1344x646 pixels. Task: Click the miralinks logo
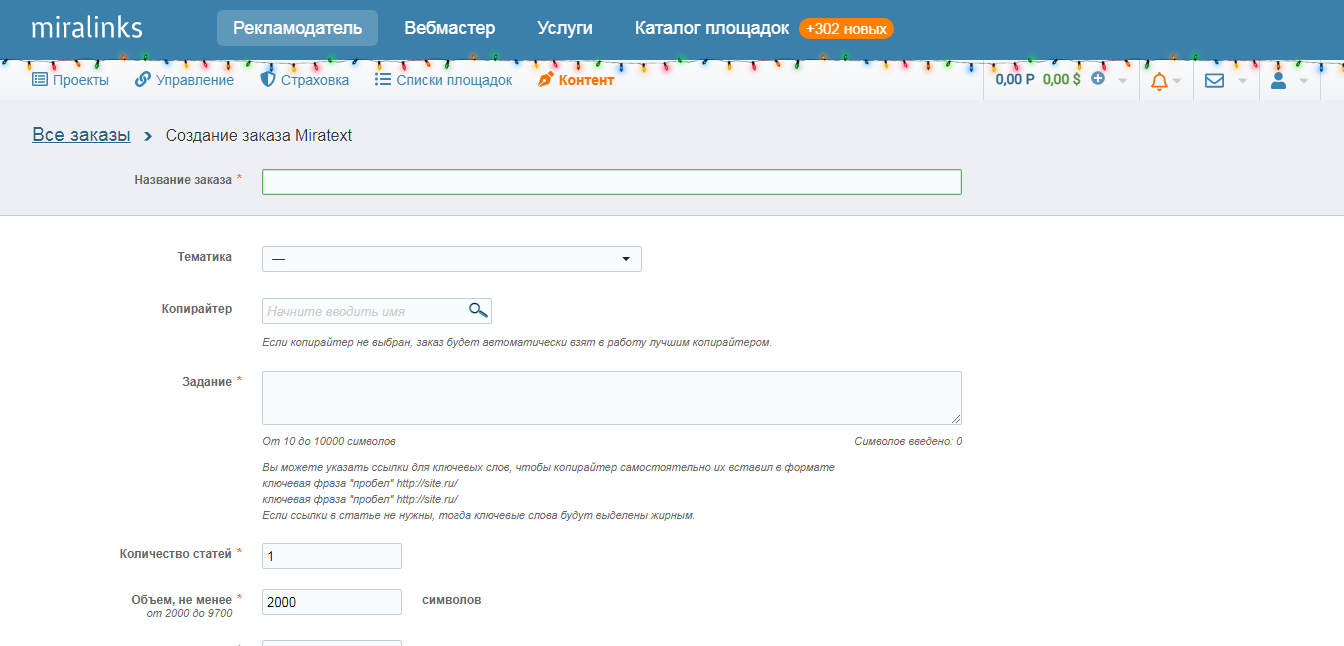pyautogui.click(x=87, y=27)
